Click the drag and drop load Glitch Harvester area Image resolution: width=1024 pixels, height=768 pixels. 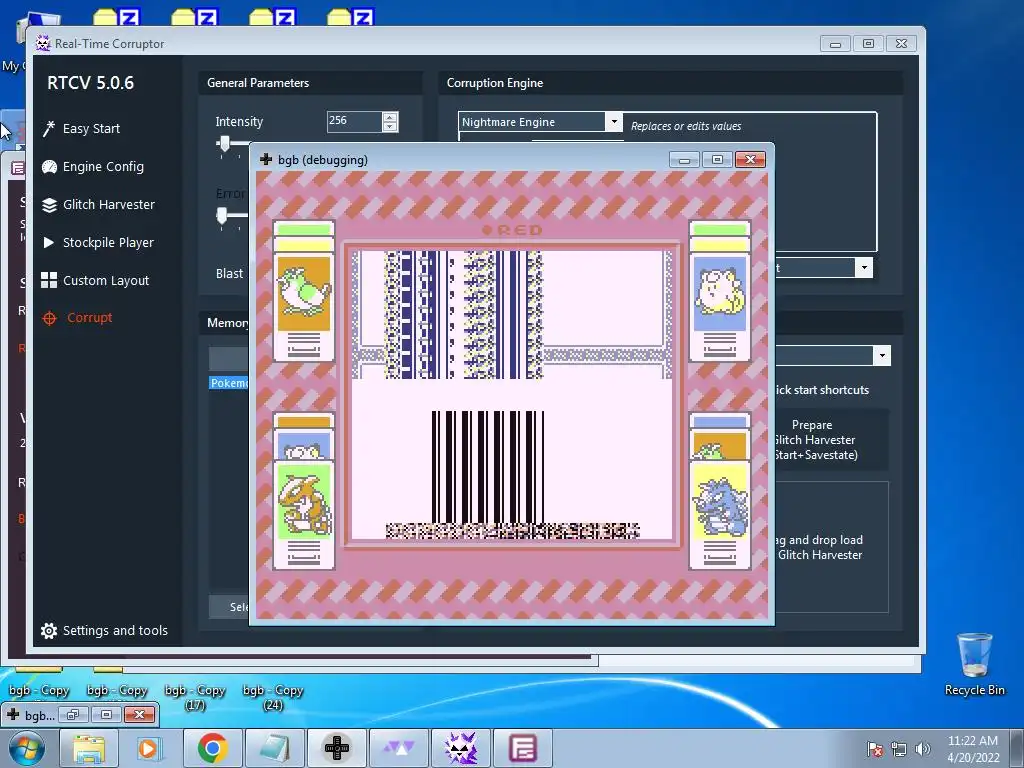[x=831, y=547]
